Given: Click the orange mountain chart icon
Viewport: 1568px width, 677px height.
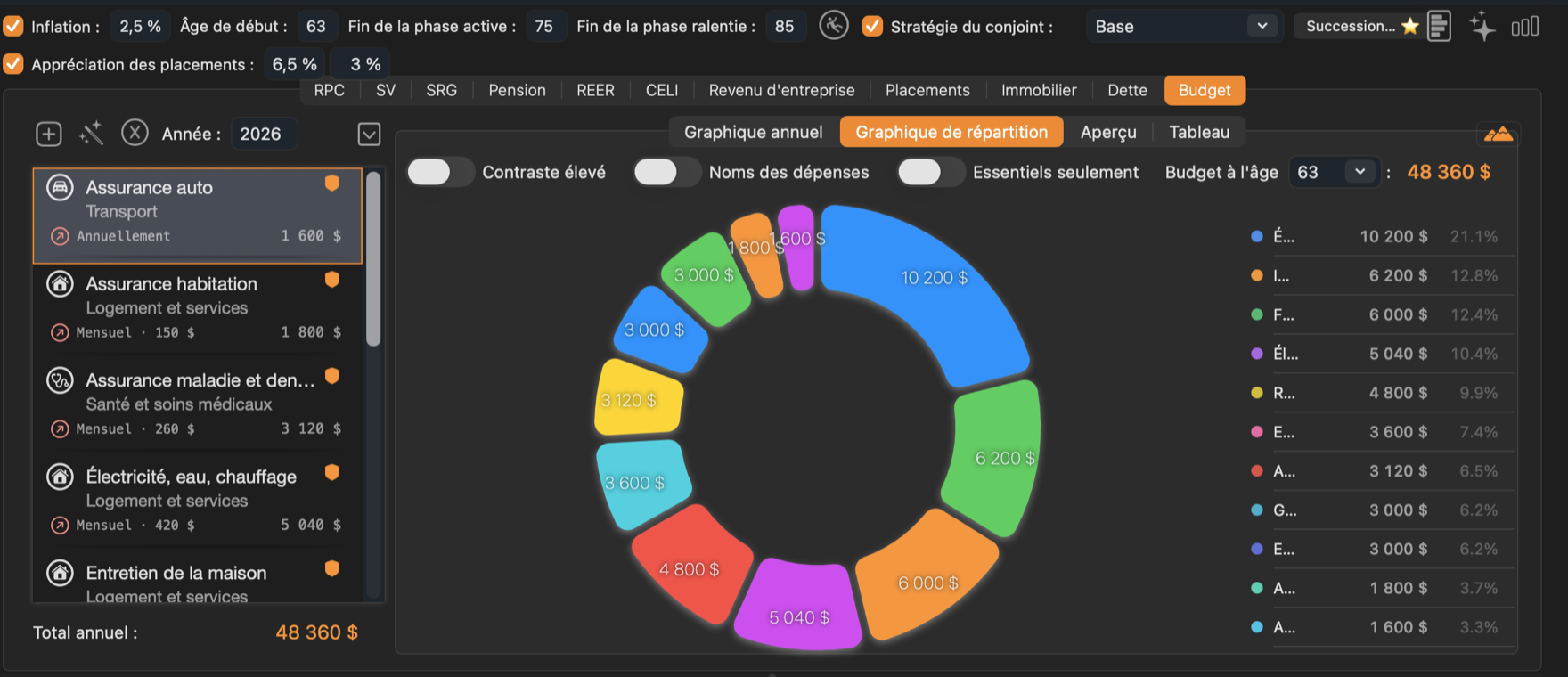Looking at the screenshot, I should (x=1499, y=135).
